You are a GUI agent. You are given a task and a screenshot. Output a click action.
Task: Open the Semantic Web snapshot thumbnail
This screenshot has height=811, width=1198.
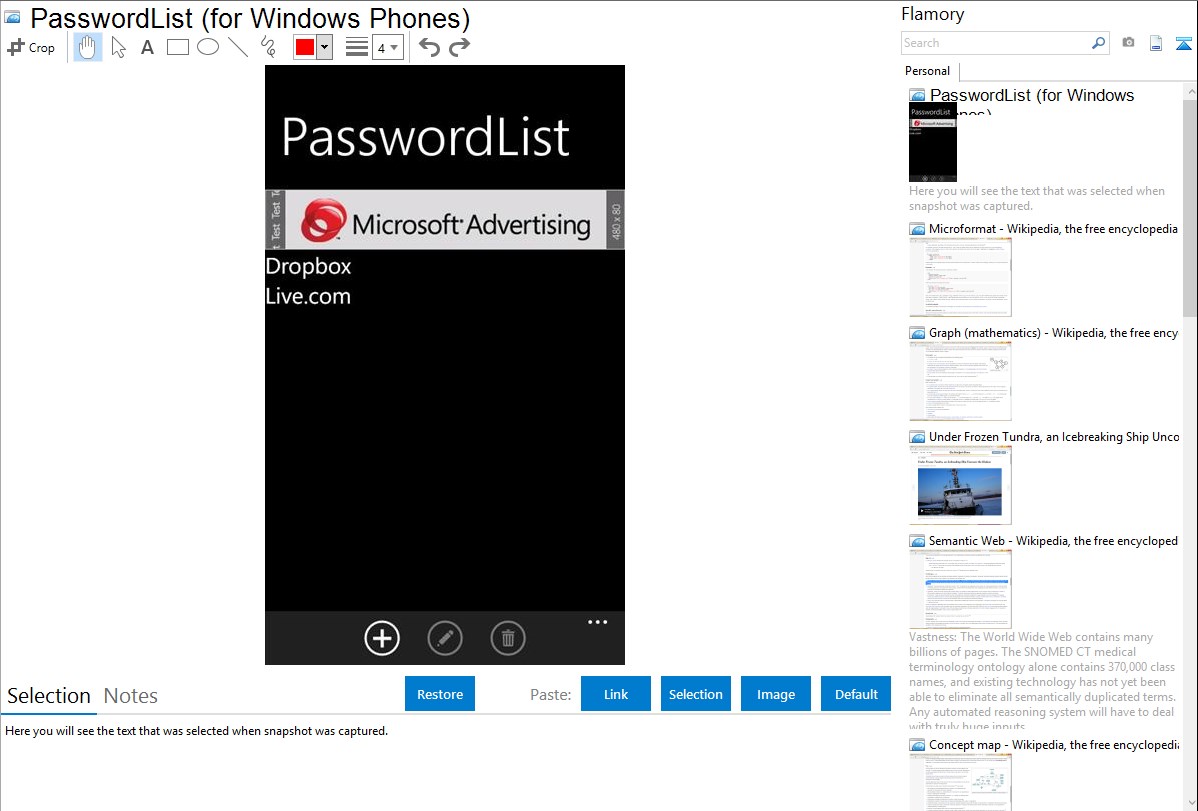960,589
